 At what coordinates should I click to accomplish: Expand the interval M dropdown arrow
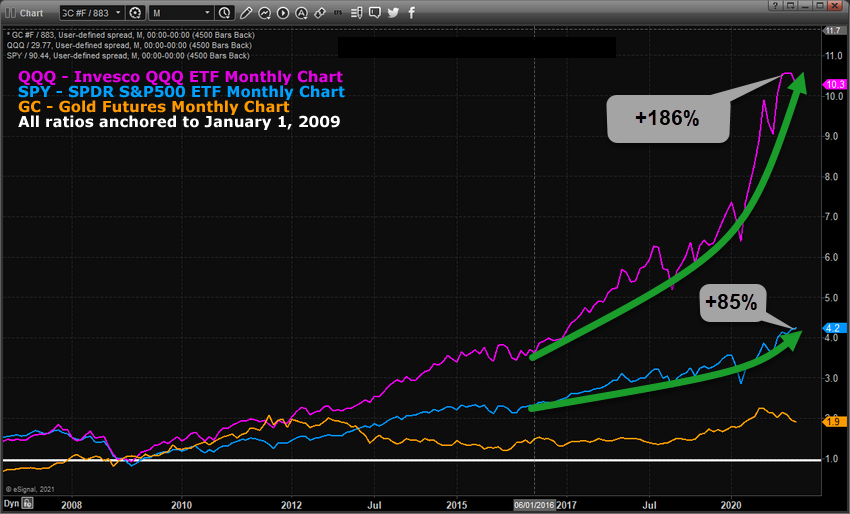(207, 12)
